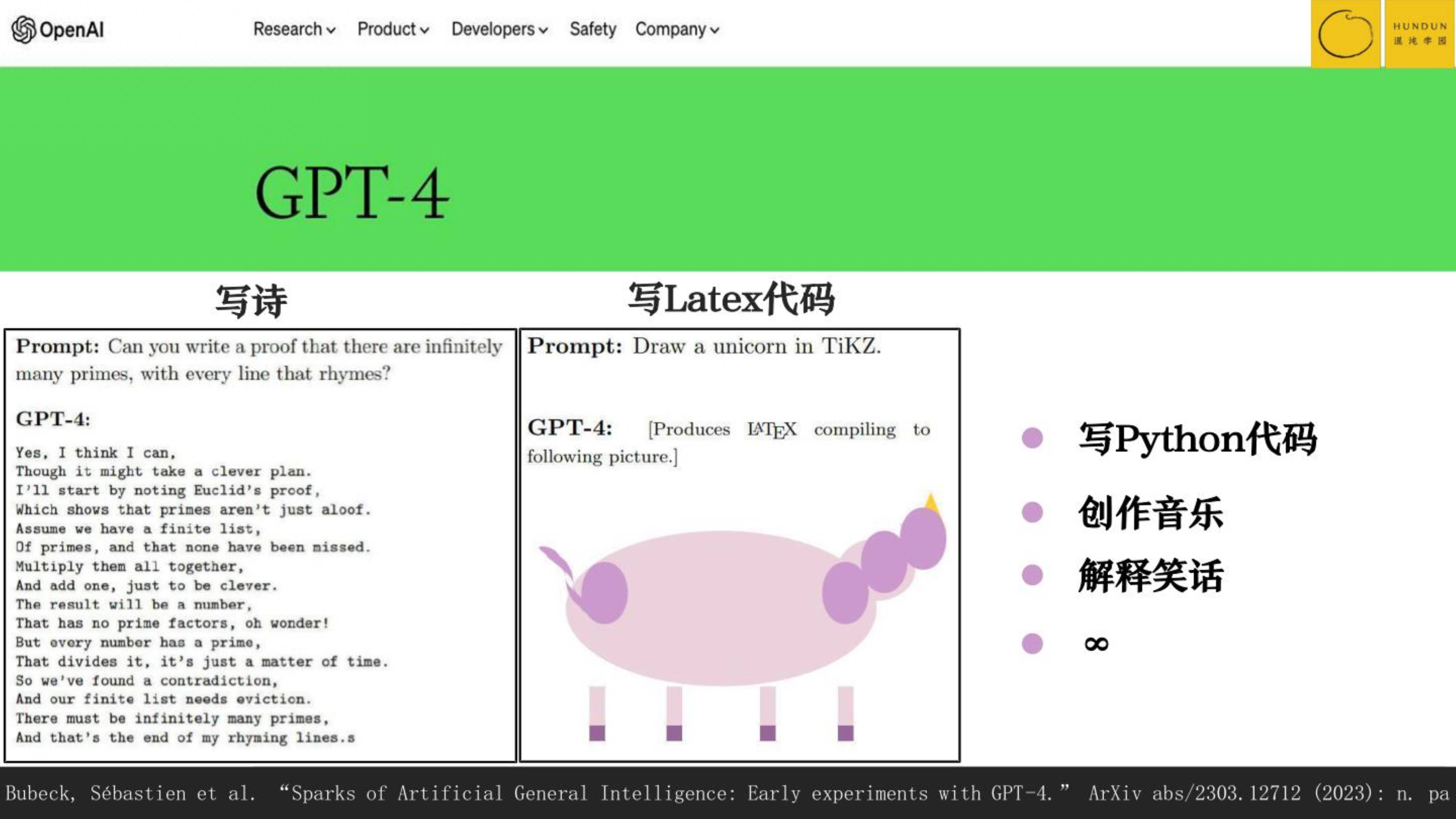
Task: Click the infinity symbol bullet item
Action: (1097, 643)
